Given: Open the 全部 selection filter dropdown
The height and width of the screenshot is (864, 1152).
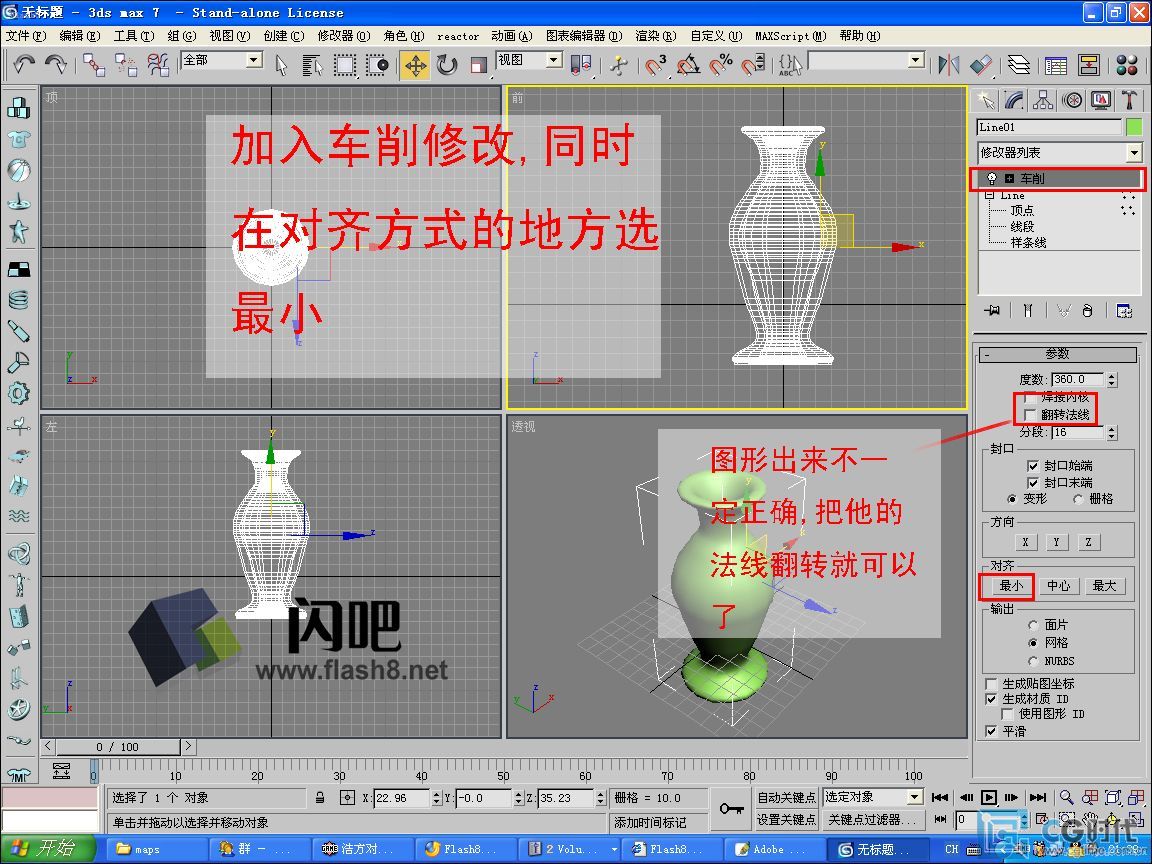Looking at the screenshot, I should tap(253, 61).
